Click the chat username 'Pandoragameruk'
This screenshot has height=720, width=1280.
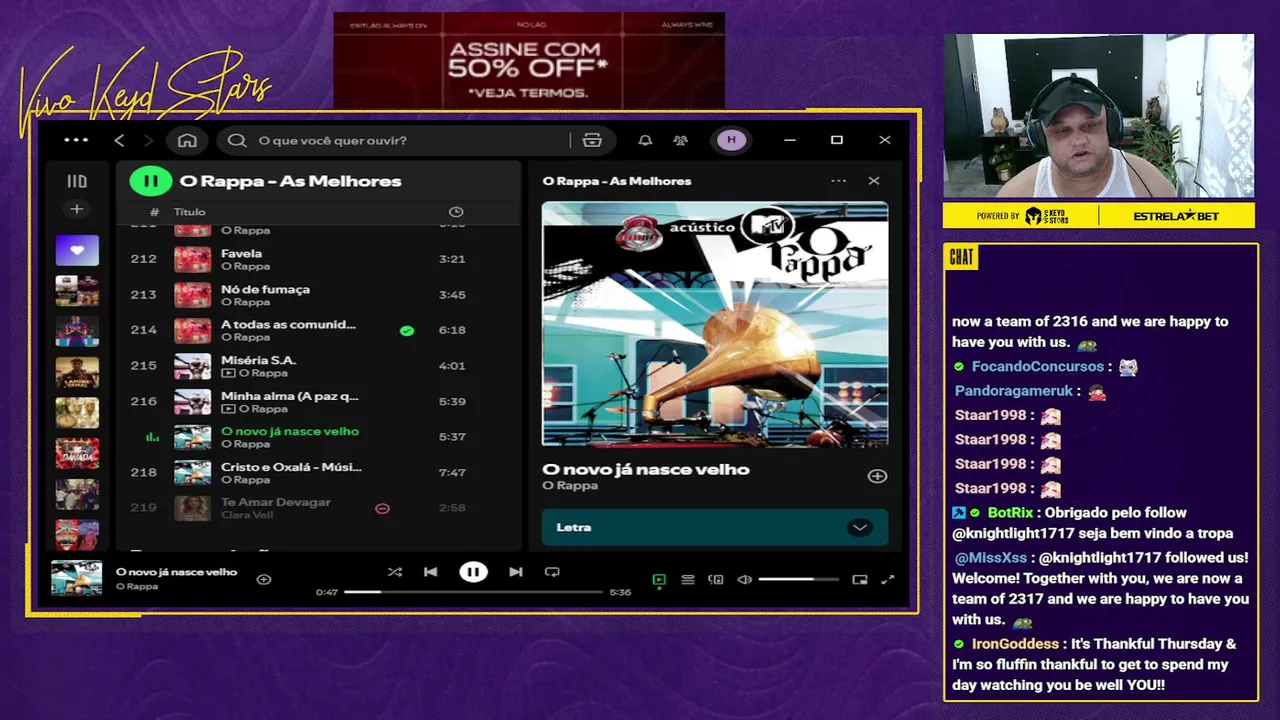coord(1013,391)
